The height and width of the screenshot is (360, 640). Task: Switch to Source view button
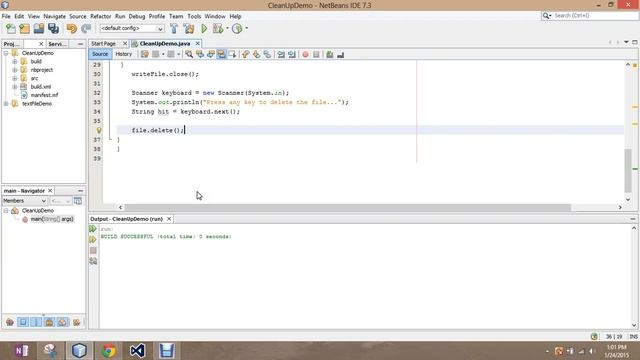click(x=100, y=54)
